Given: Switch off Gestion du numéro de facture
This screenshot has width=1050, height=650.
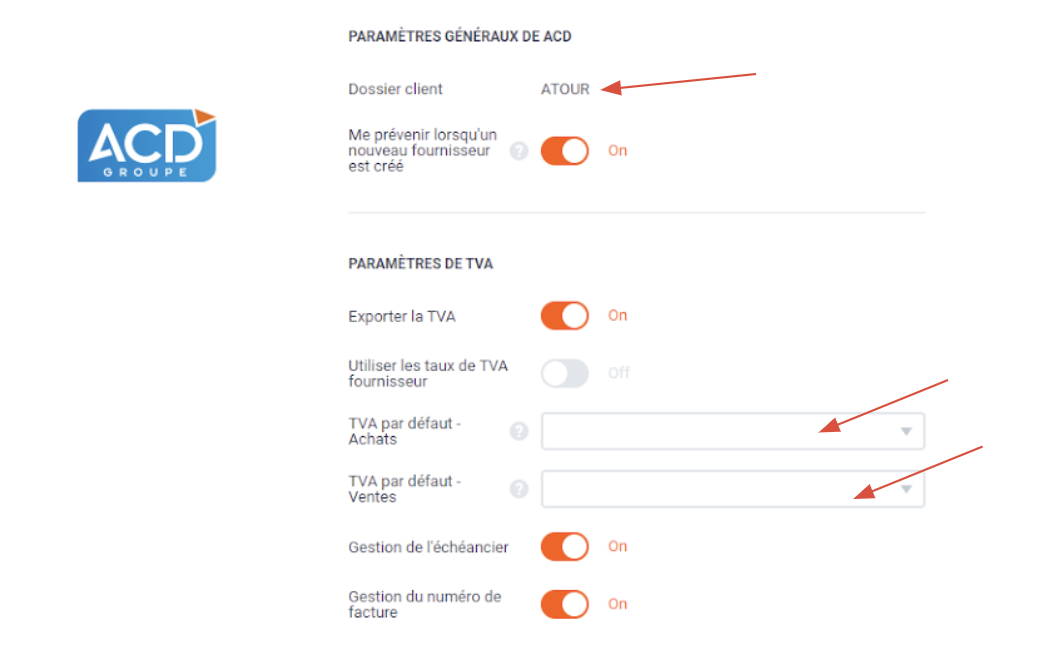Looking at the screenshot, I should click(565, 604).
